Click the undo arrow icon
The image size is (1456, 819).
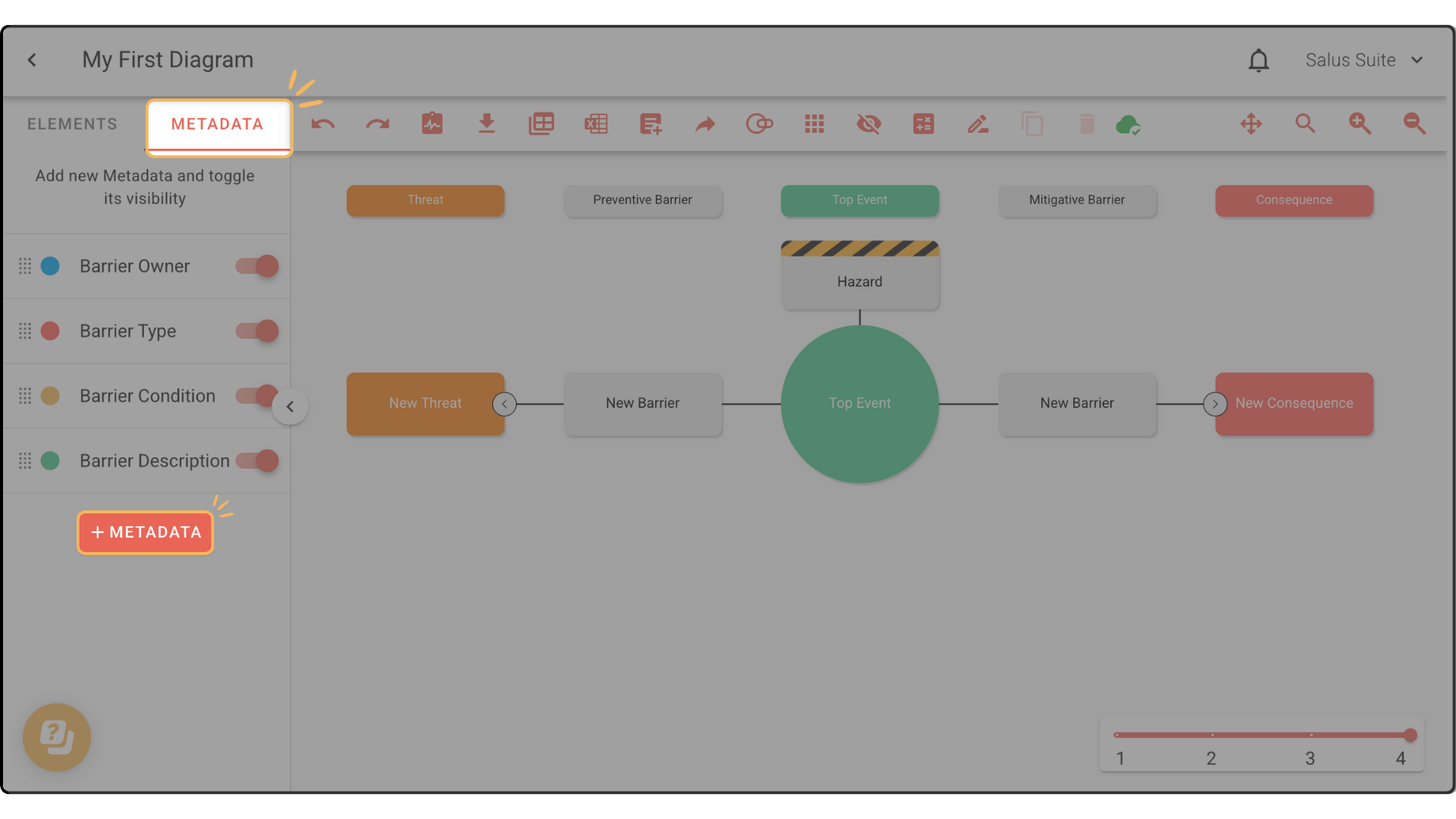click(x=323, y=124)
